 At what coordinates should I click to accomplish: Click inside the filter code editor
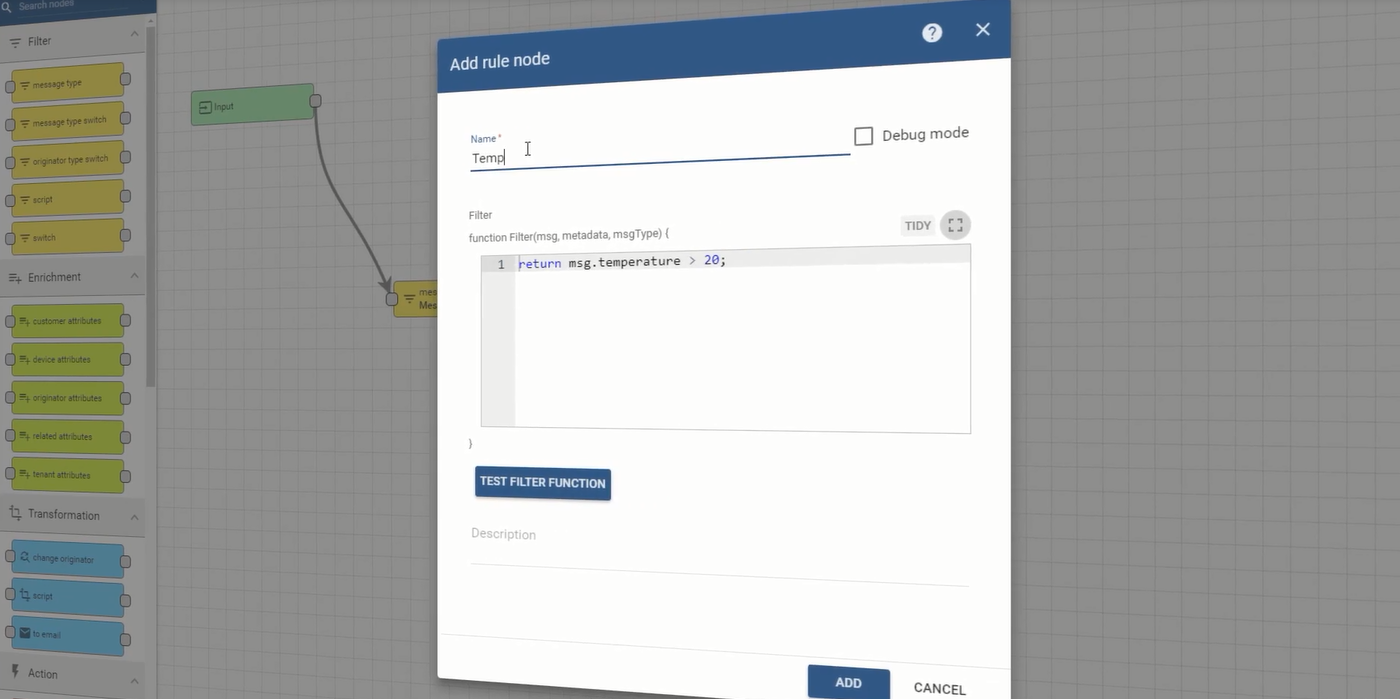pyautogui.click(x=742, y=340)
